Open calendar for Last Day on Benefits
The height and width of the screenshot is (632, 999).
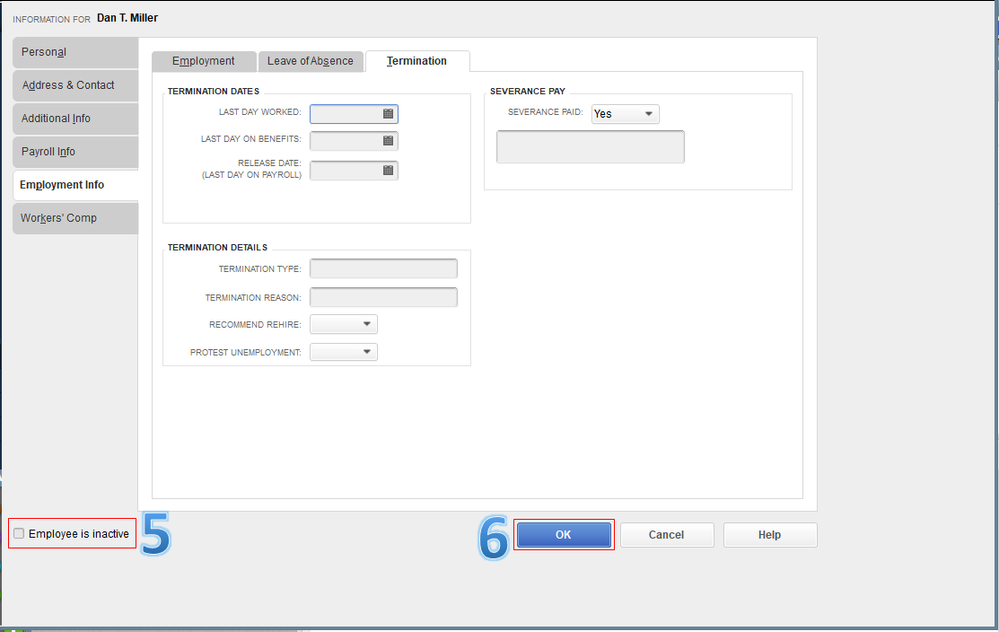coord(388,141)
